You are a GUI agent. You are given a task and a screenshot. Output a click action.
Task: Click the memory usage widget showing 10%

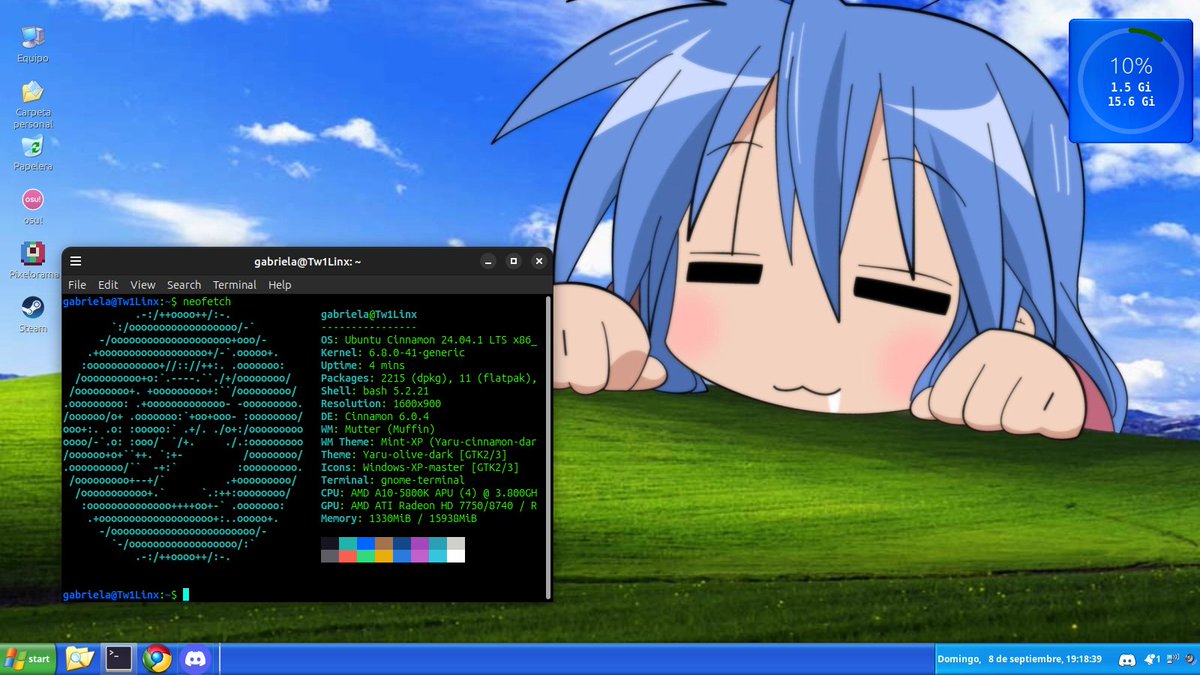pos(1131,81)
